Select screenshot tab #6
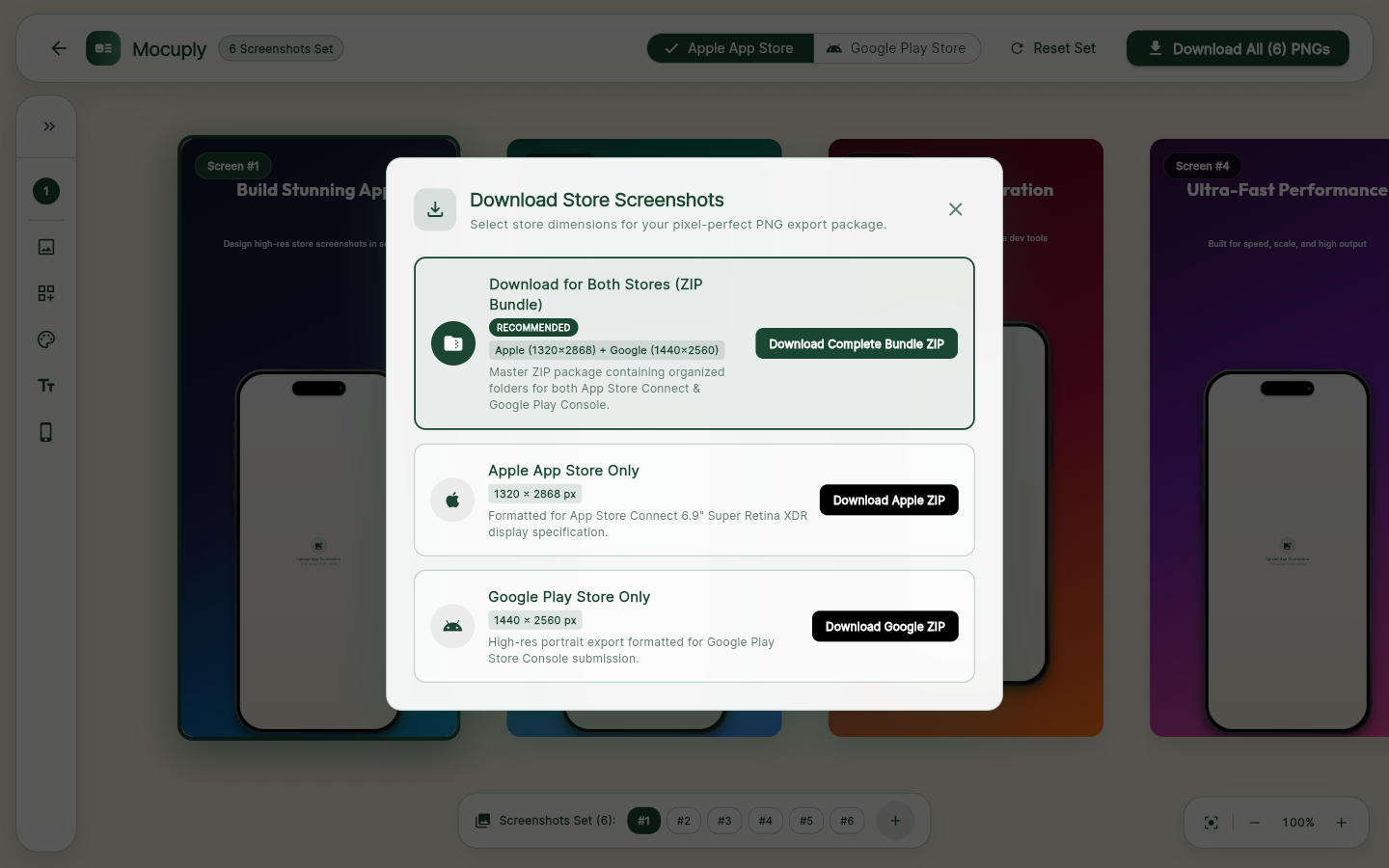The height and width of the screenshot is (868, 1389). point(847,821)
